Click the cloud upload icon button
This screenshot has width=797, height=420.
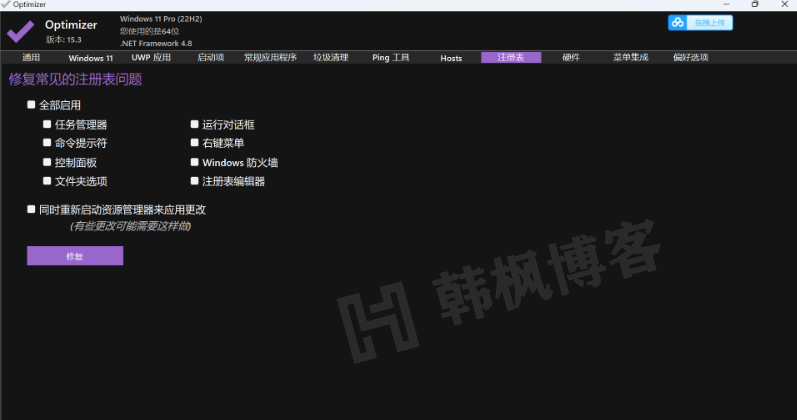coord(678,23)
